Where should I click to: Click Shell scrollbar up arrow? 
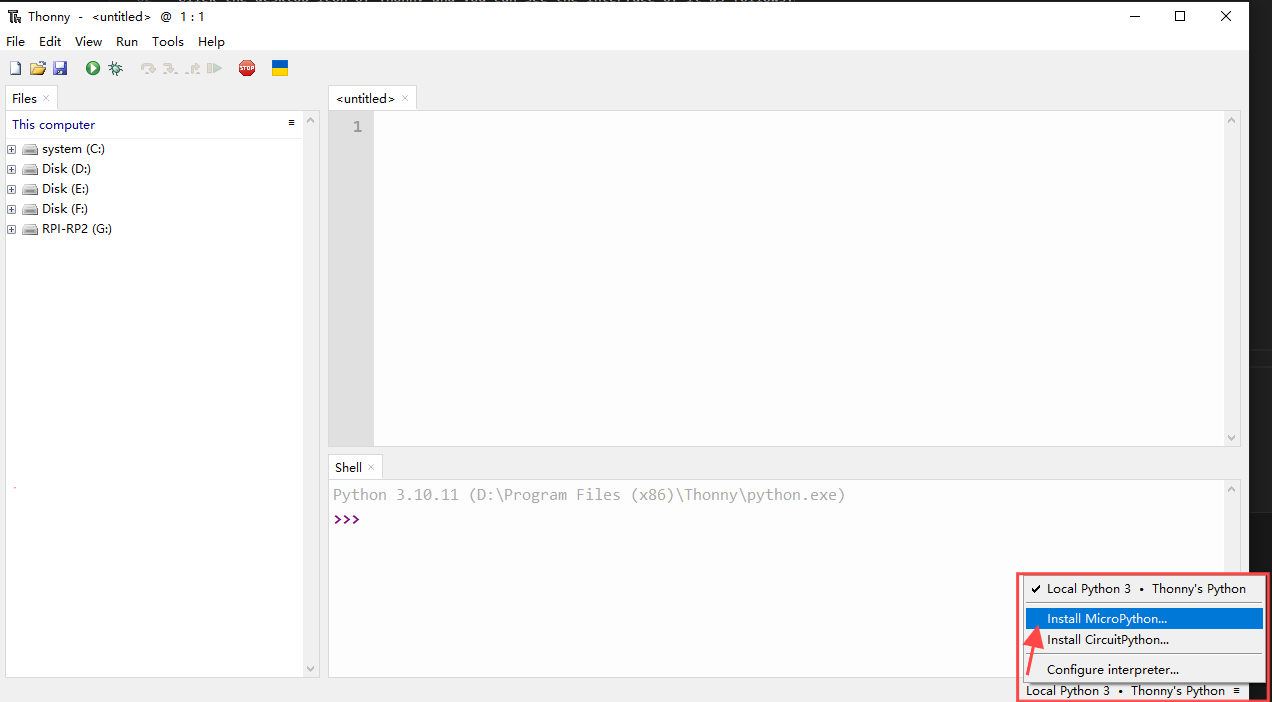click(x=1232, y=489)
